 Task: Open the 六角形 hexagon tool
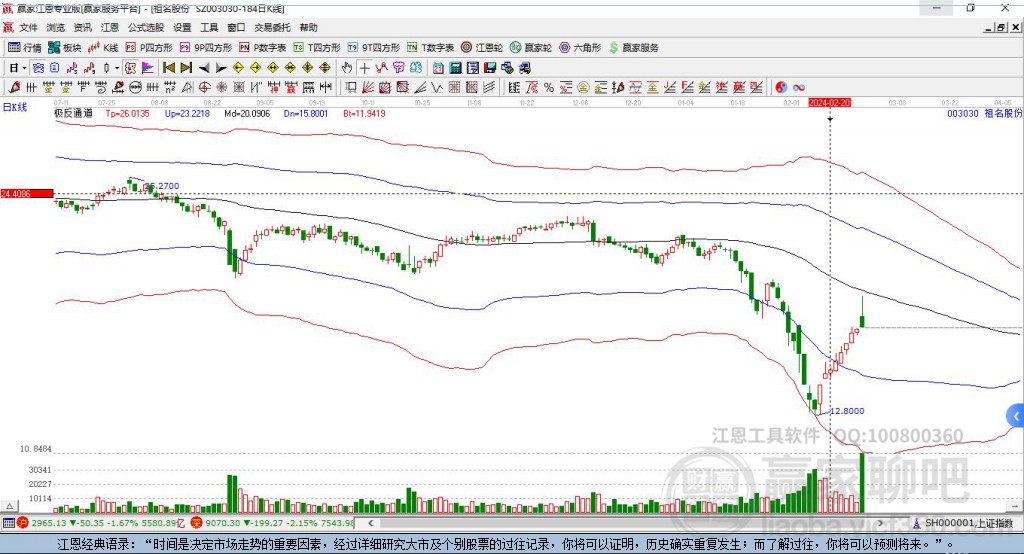coord(580,48)
